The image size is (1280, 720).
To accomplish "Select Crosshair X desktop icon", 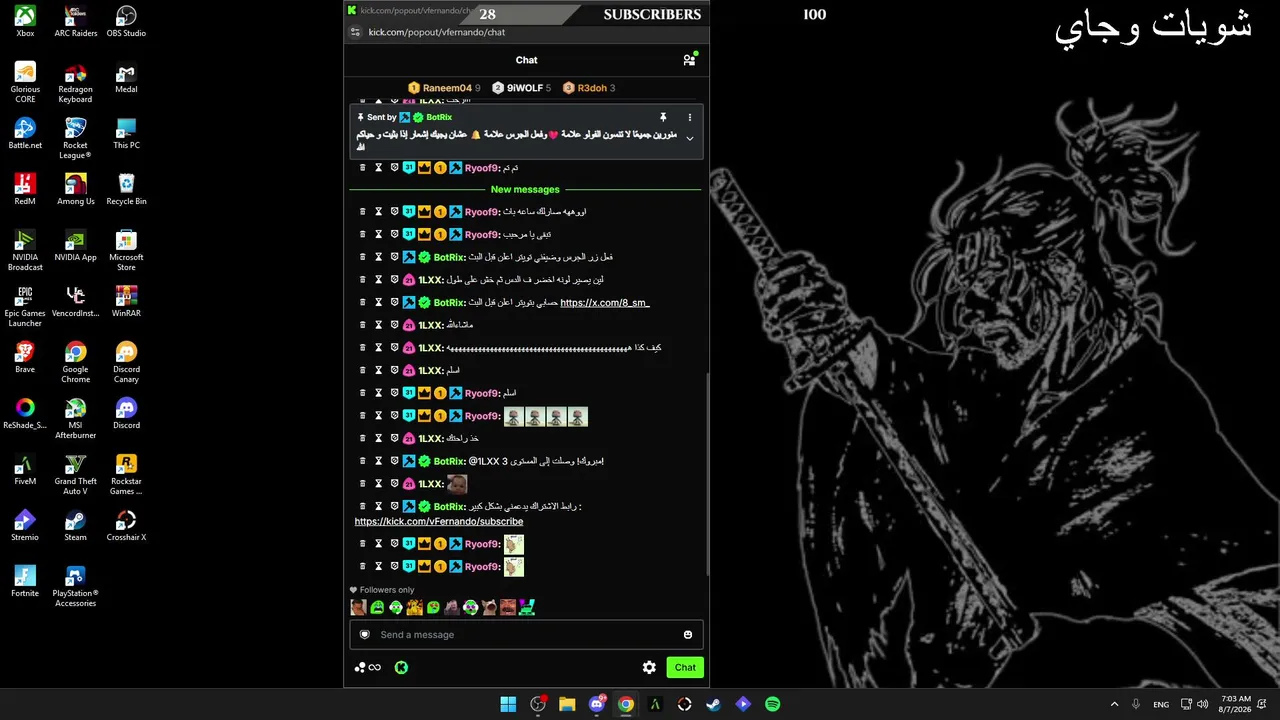I will pyautogui.click(x=126, y=525).
